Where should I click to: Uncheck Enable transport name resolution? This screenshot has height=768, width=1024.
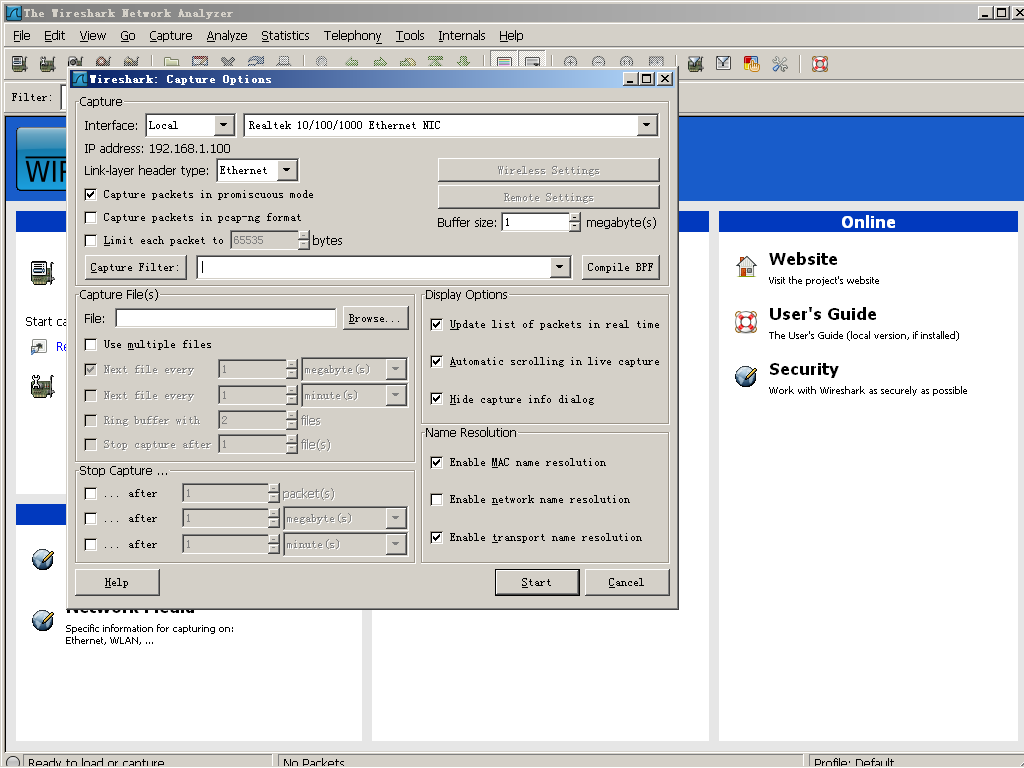[437, 537]
